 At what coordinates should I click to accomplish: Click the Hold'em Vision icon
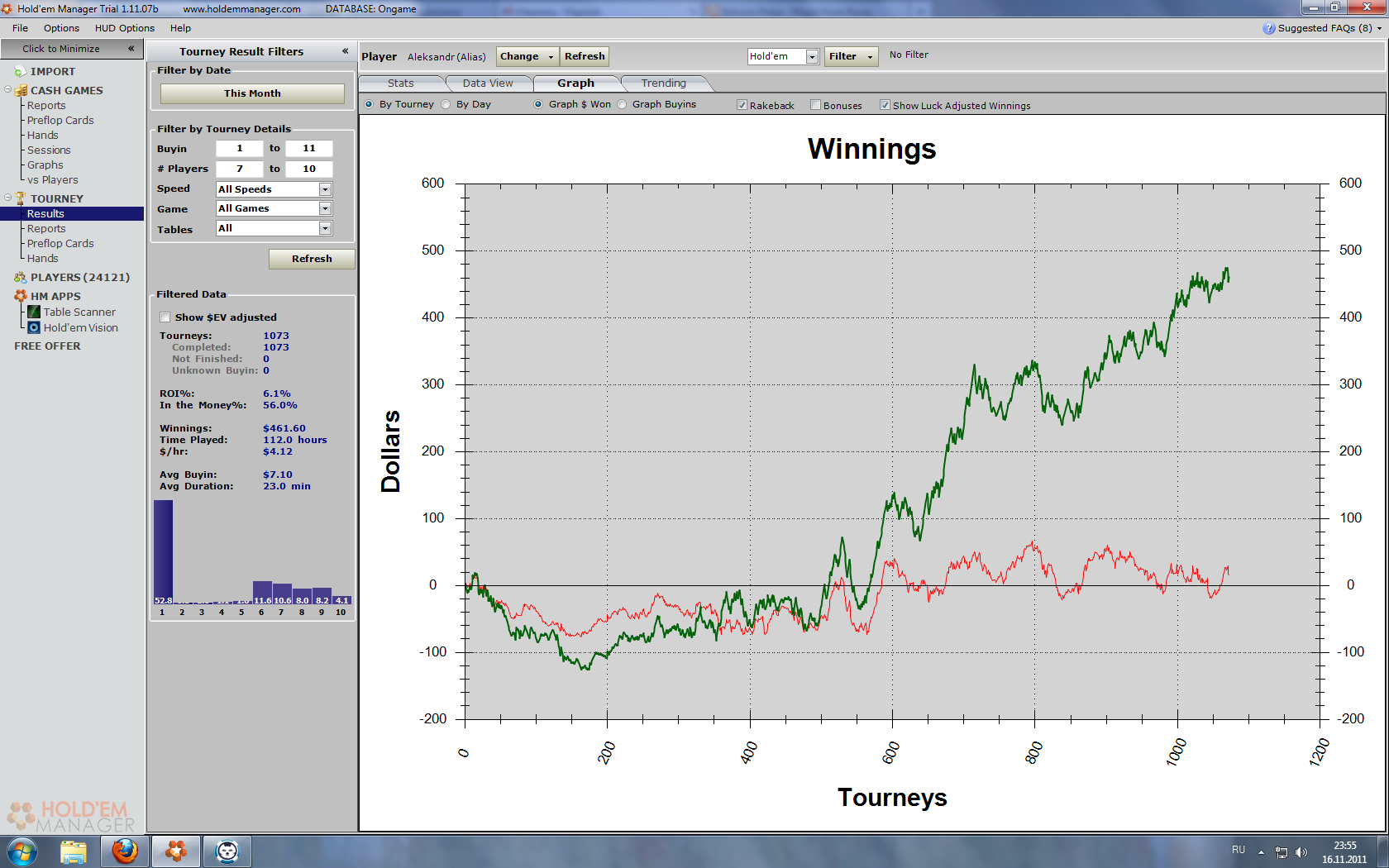point(34,327)
